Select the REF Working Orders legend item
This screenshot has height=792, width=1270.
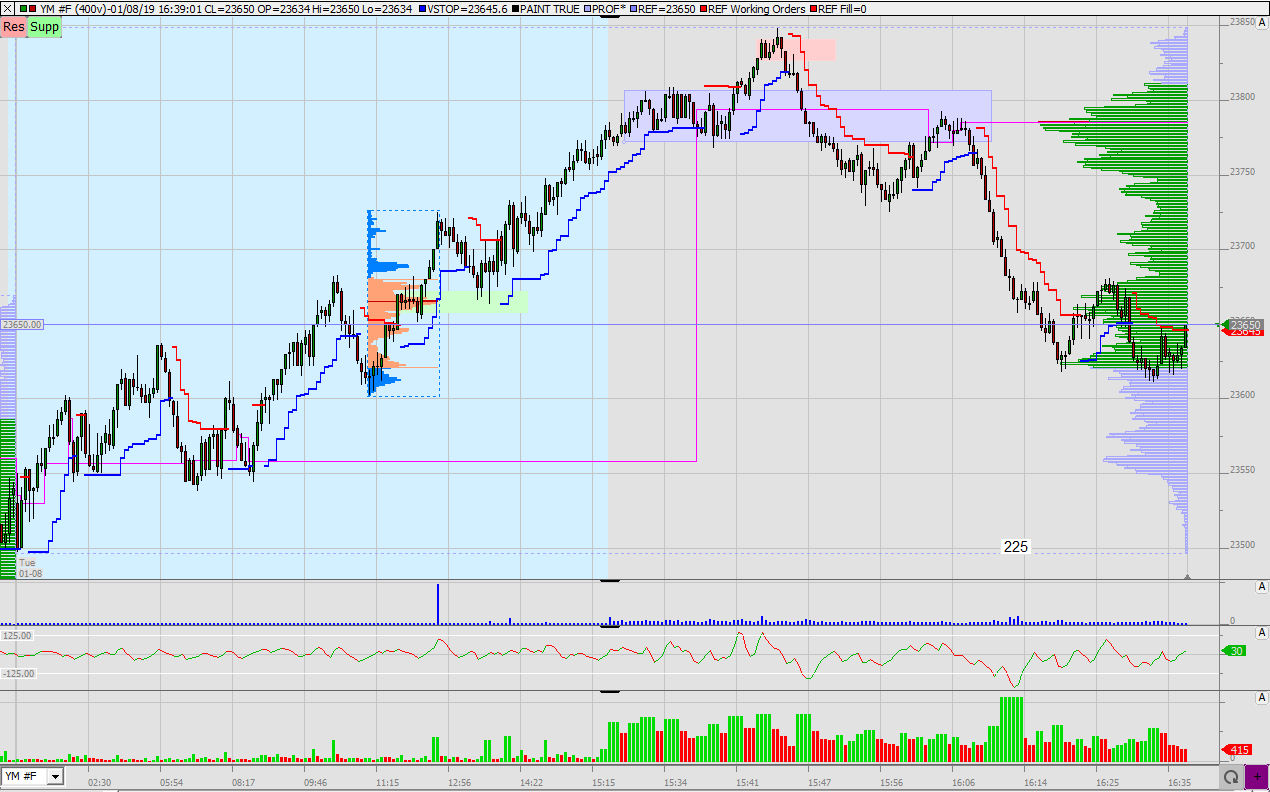click(755, 9)
